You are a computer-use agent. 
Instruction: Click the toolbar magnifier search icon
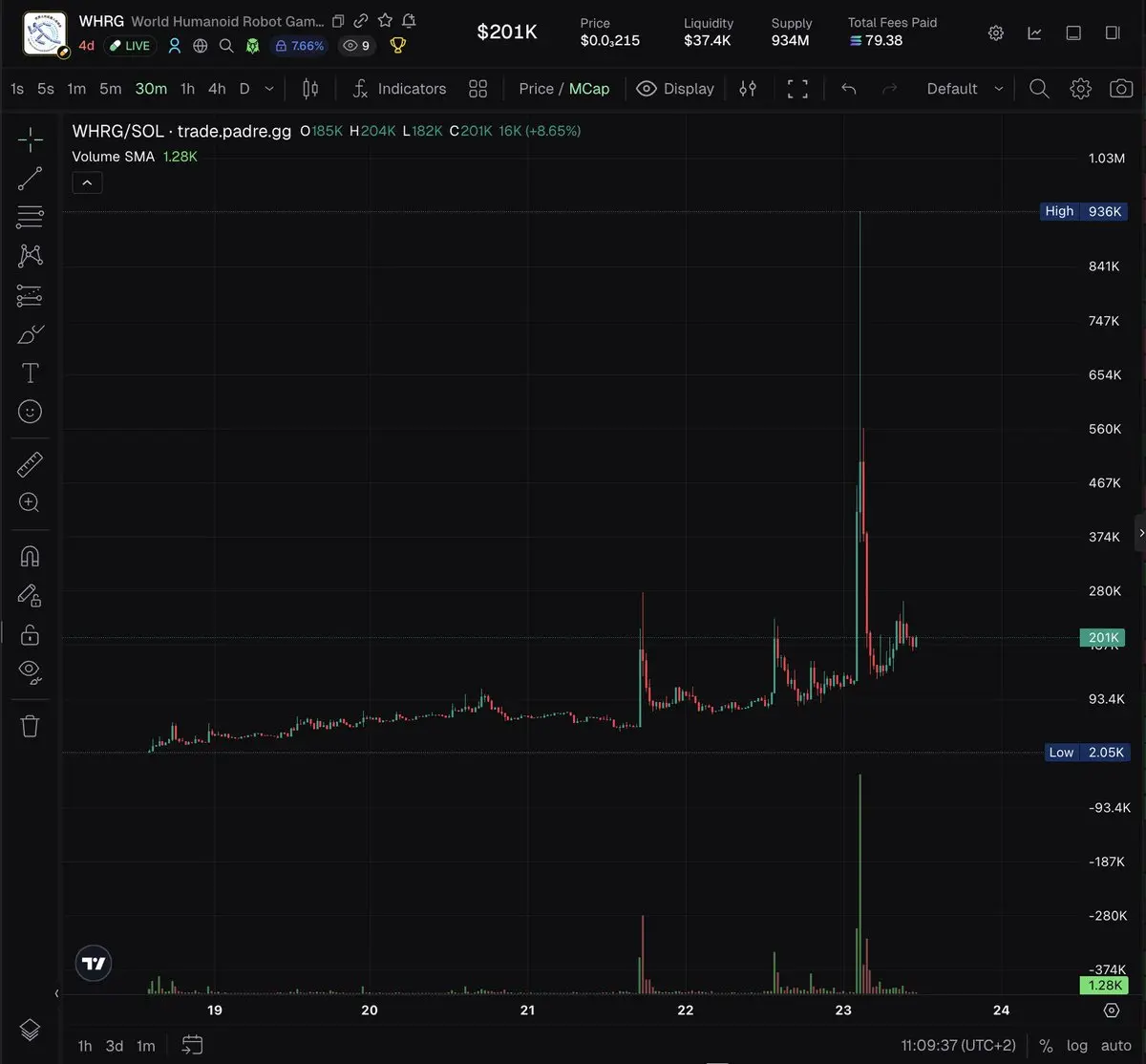(x=1039, y=89)
